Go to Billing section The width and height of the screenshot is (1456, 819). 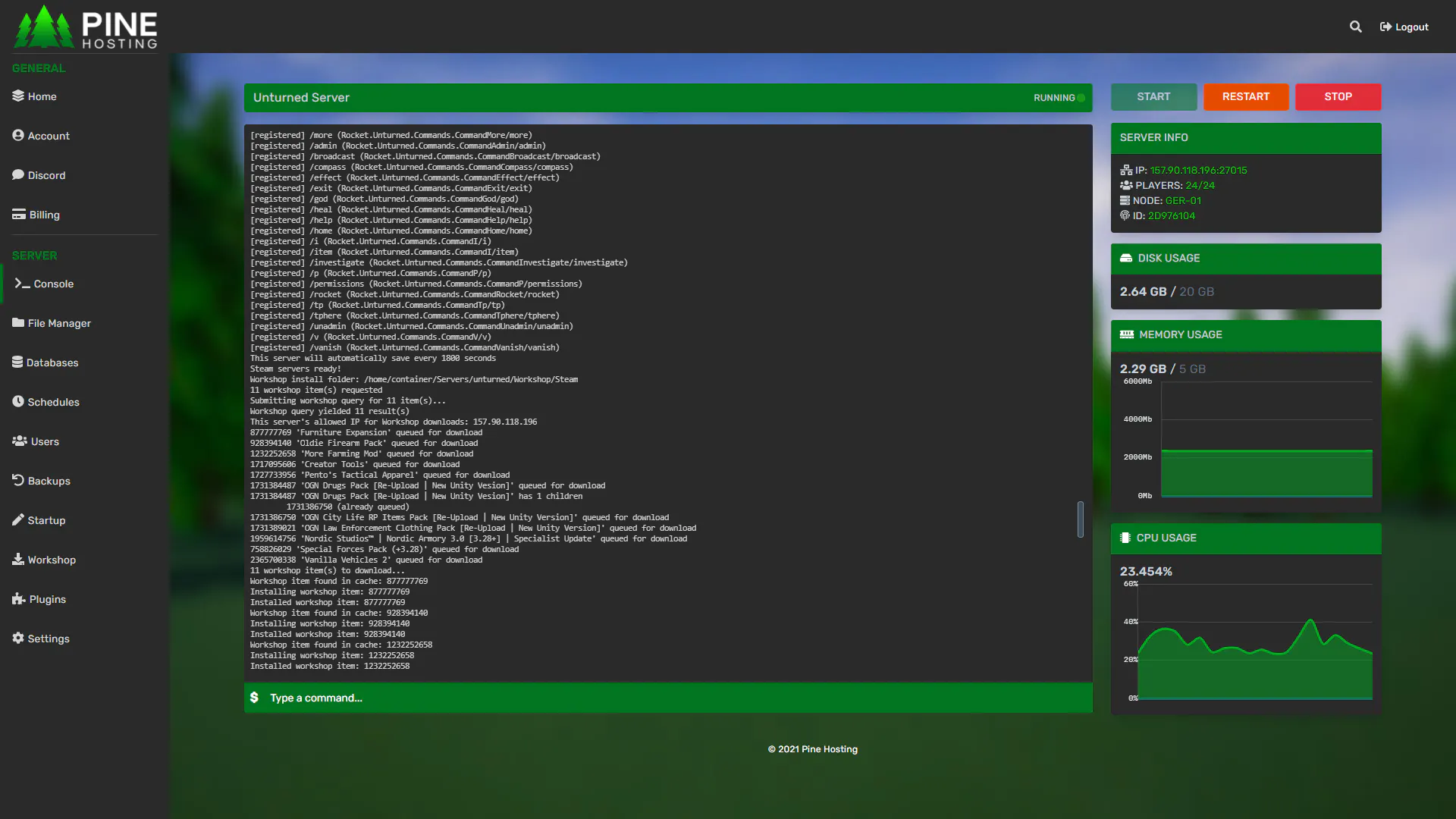point(44,215)
